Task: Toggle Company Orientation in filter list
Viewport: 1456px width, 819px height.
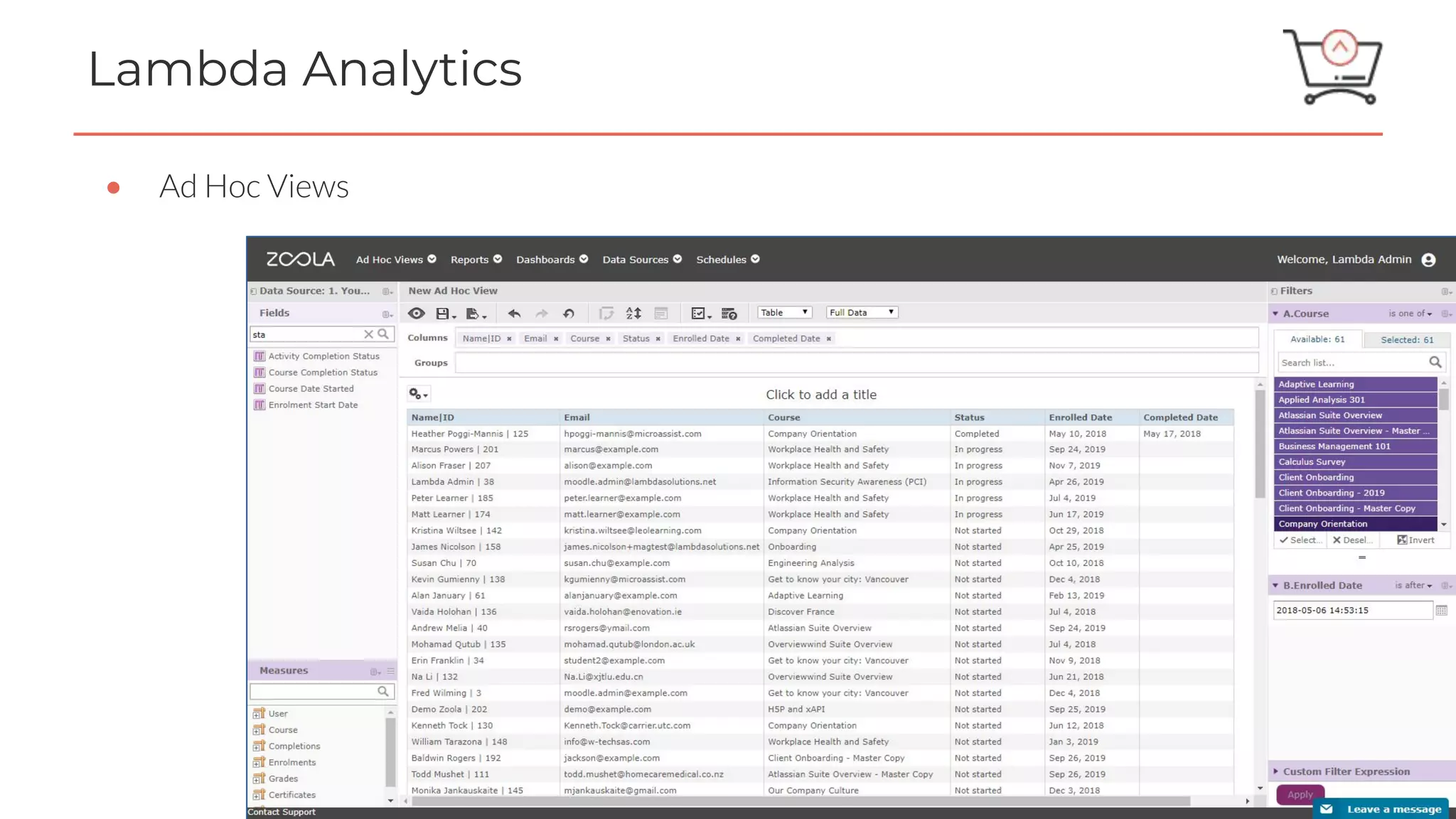Action: click(1356, 524)
